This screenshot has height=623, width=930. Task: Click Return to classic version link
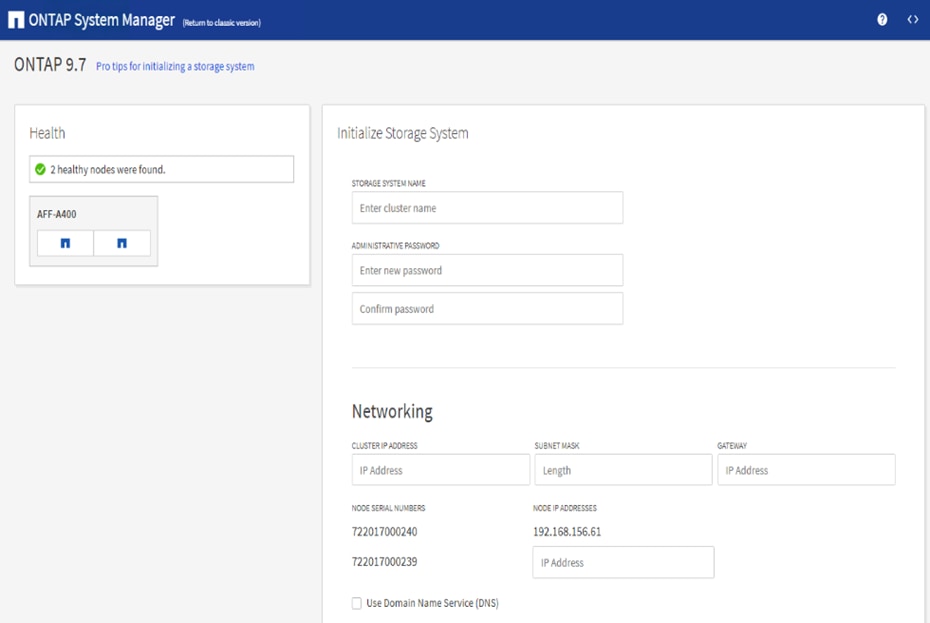pos(221,23)
